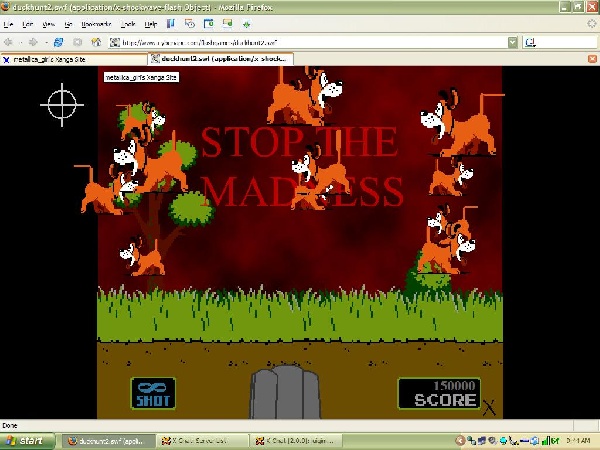Click the Done status bar text
Screen dimensions: 600x450
click(x=10, y=426)
